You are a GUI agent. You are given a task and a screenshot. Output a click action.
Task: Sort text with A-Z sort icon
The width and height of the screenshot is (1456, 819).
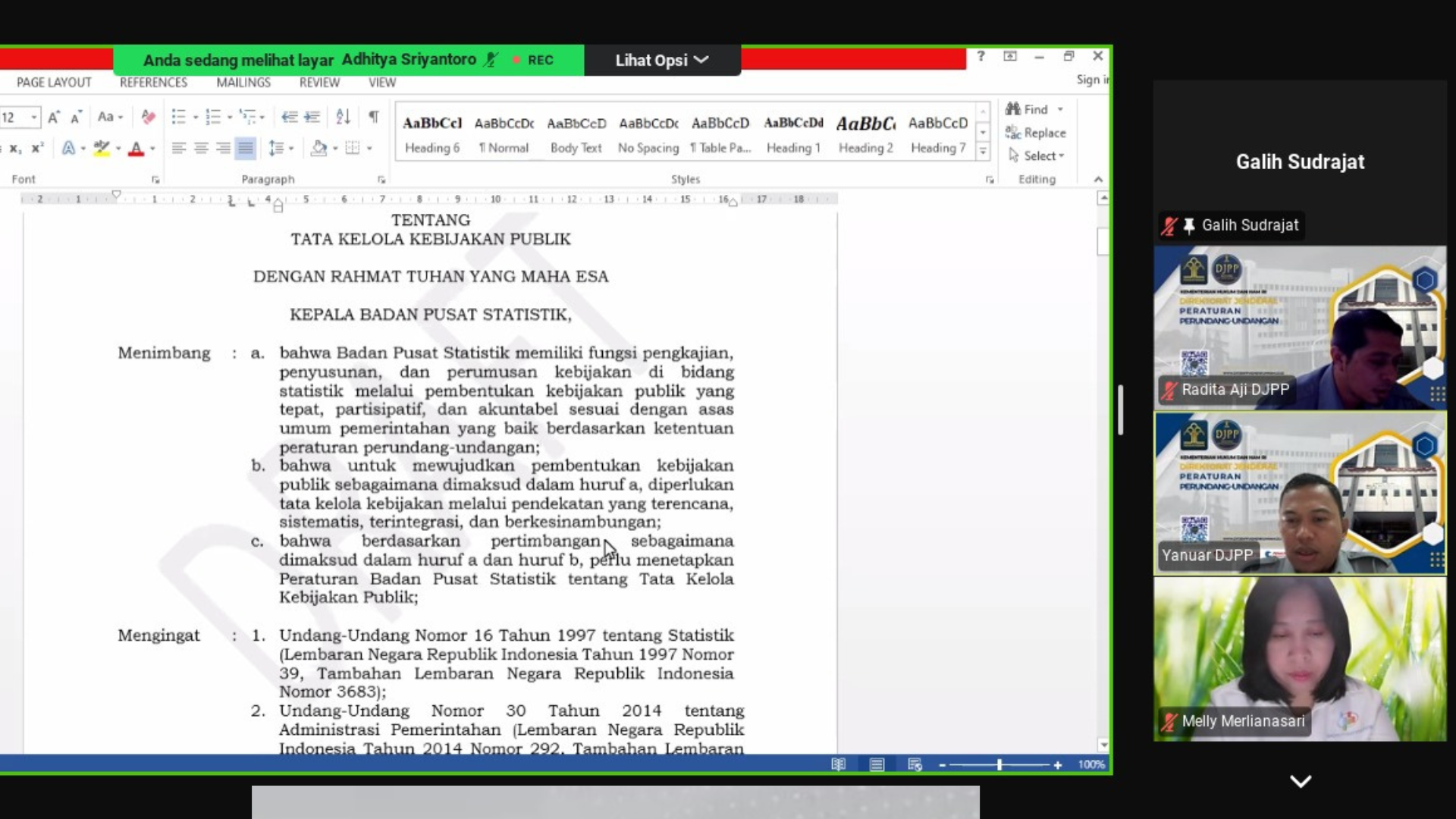tap(343, 117)
